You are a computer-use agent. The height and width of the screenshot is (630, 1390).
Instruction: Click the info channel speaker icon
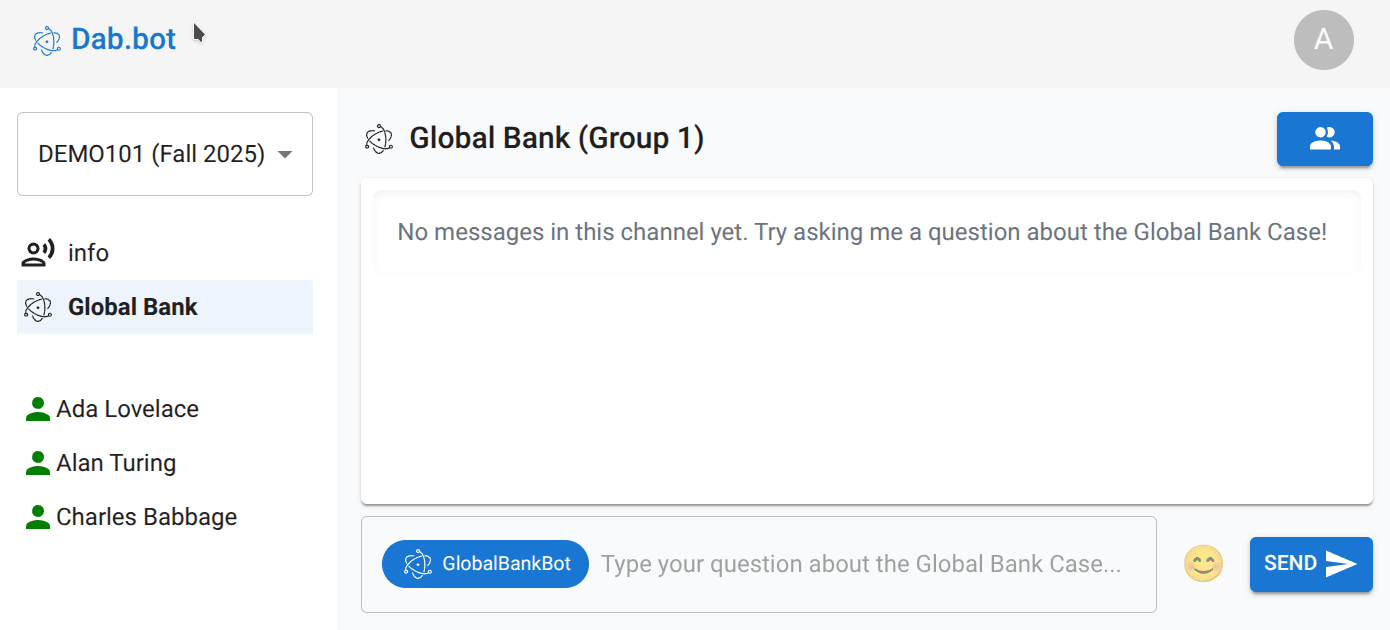click(38, 254)
